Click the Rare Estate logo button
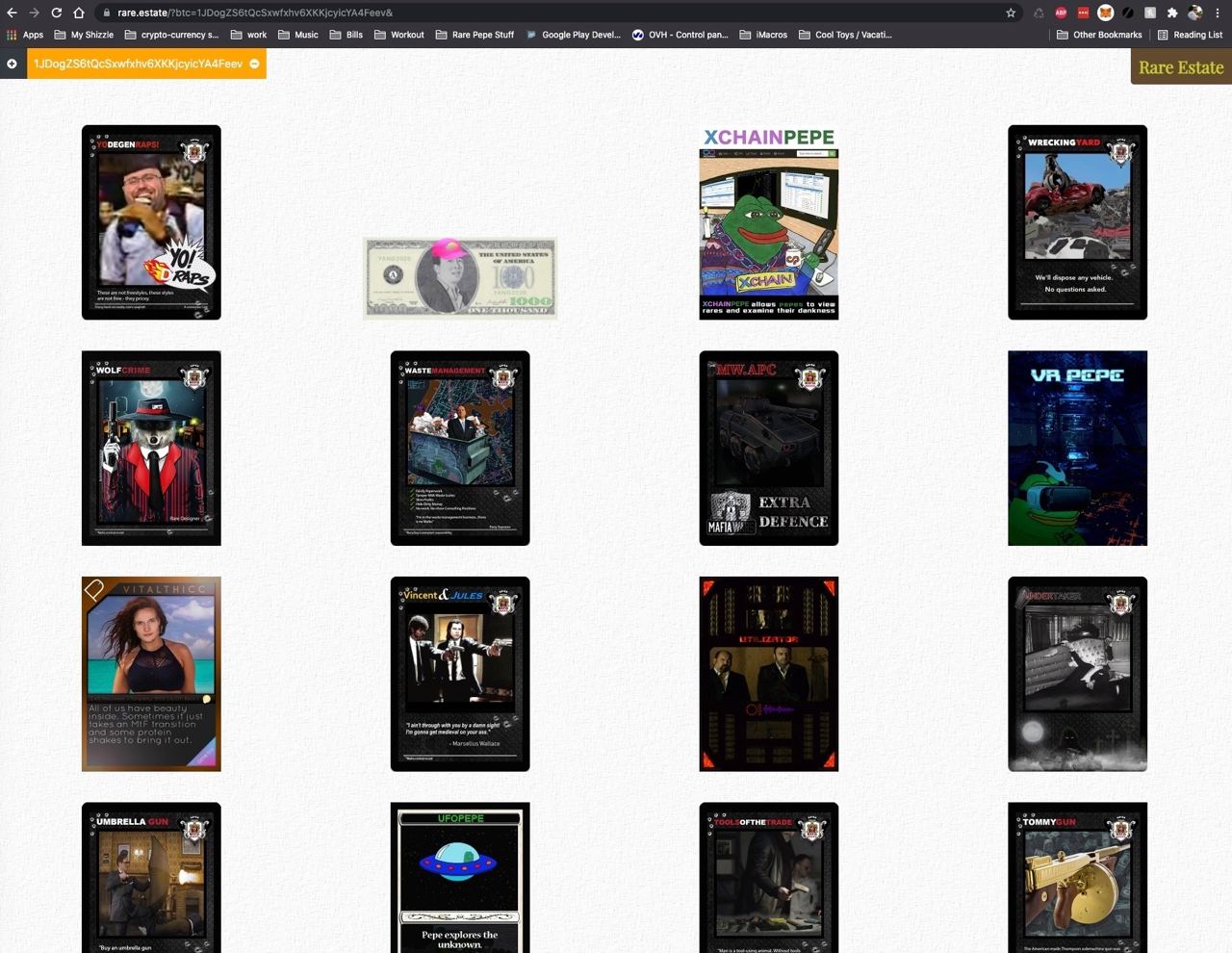1232x953 pixels. [1181, 66]
